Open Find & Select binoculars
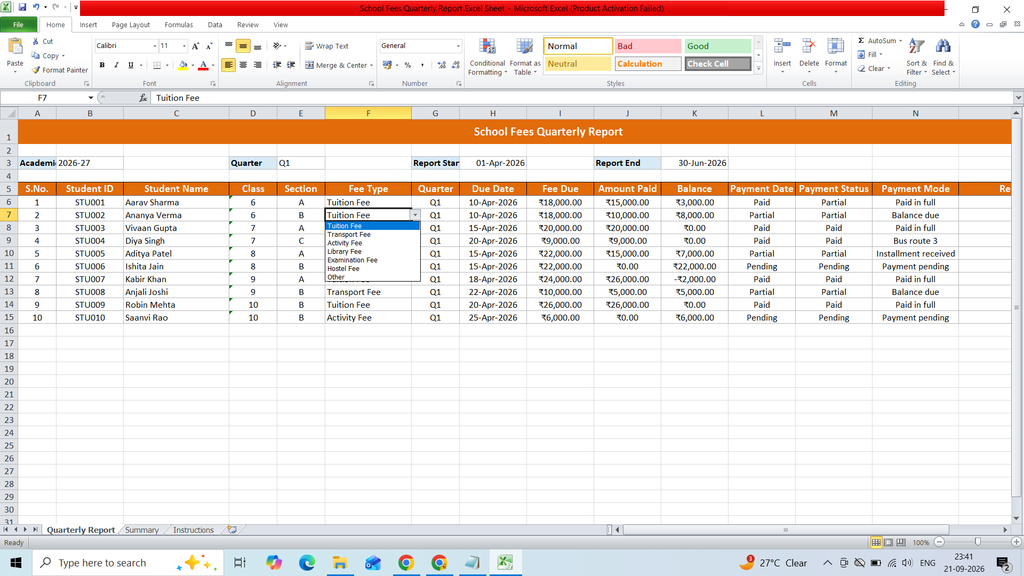This screenshot has width=1024, height=576. click(x=942, y=57)
